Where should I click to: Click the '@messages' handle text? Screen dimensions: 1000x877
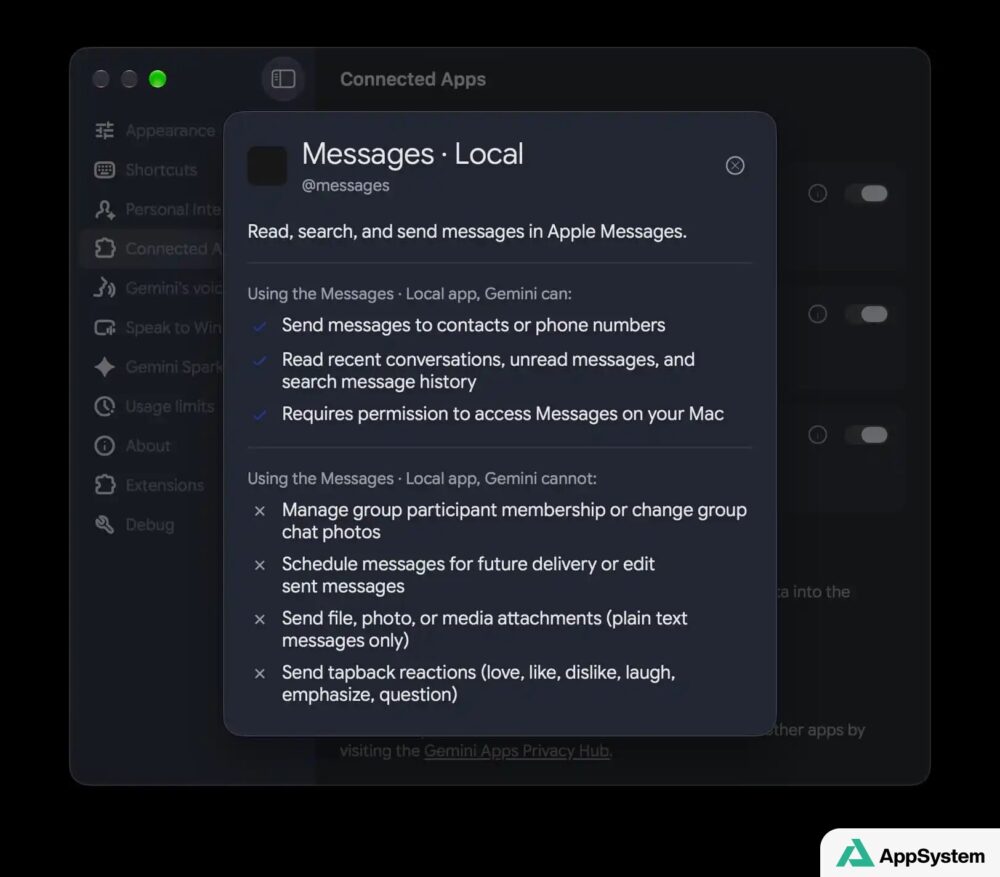pos(346,186)
